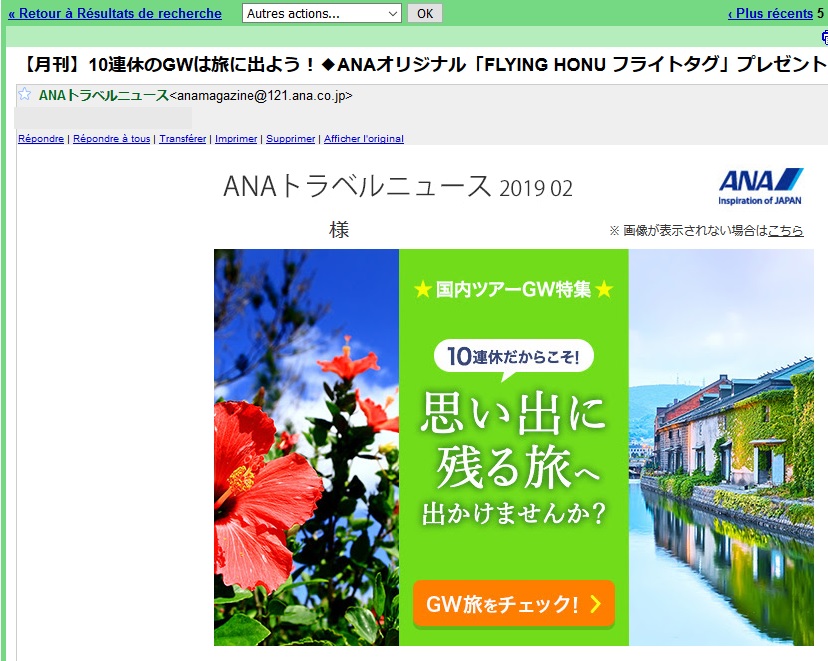Click the 国内ツアーGW特集 banner title

pos(513,289)
